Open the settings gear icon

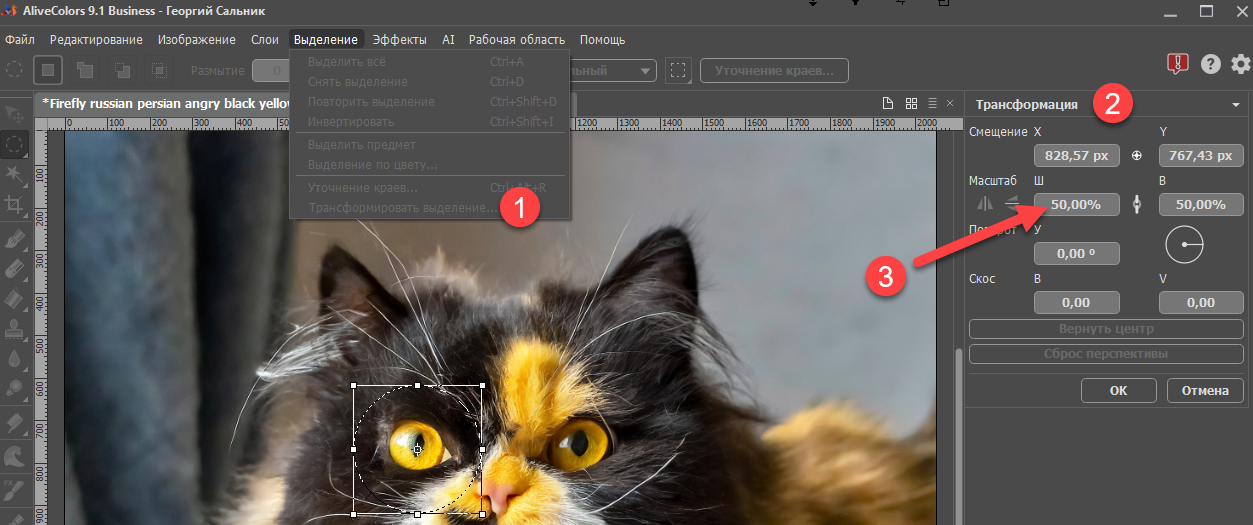1241,64
